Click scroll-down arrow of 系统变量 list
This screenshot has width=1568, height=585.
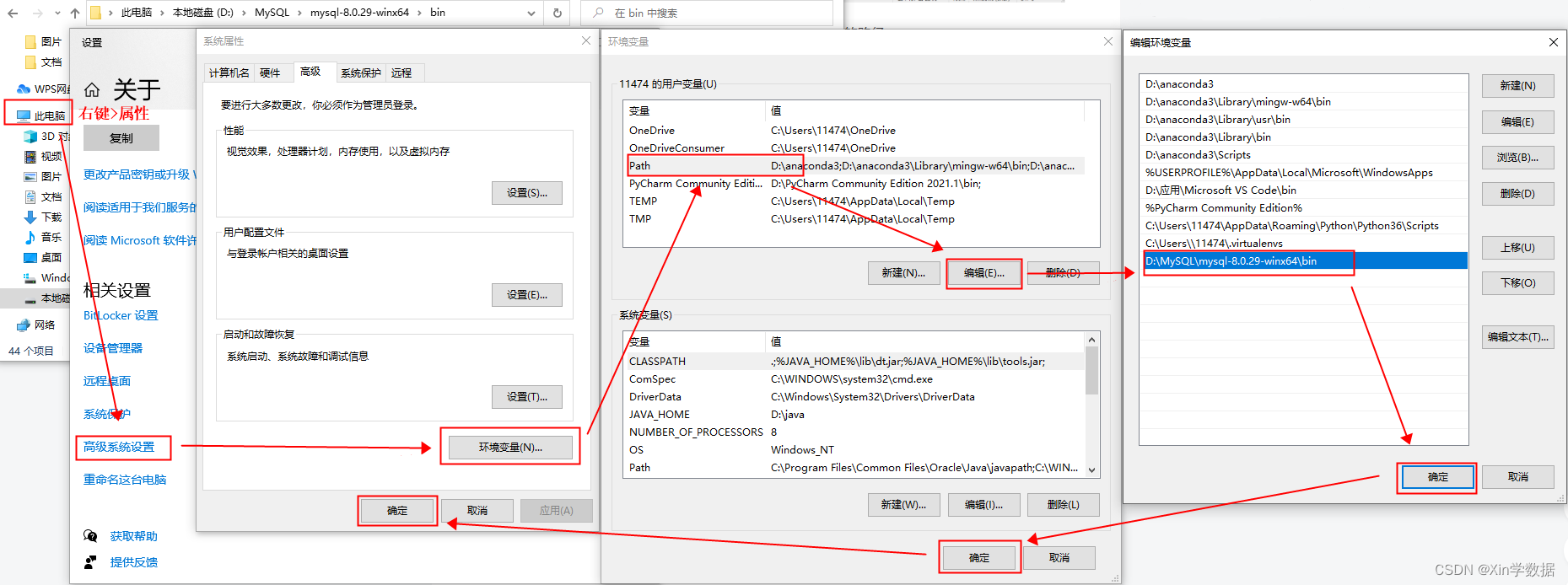[x=1091, y=470]
